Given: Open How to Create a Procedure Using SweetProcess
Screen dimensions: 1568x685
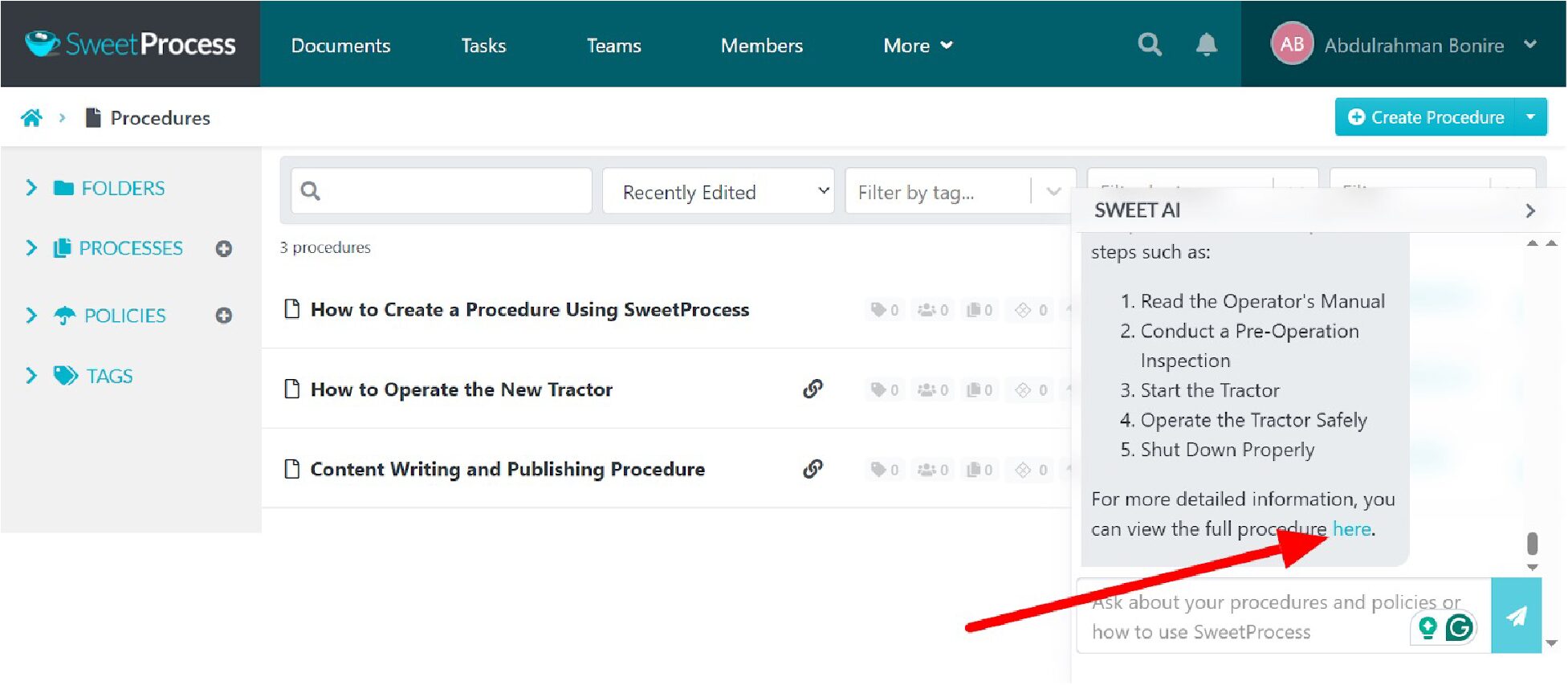Looking at the screenshot, I should (530, 310).
